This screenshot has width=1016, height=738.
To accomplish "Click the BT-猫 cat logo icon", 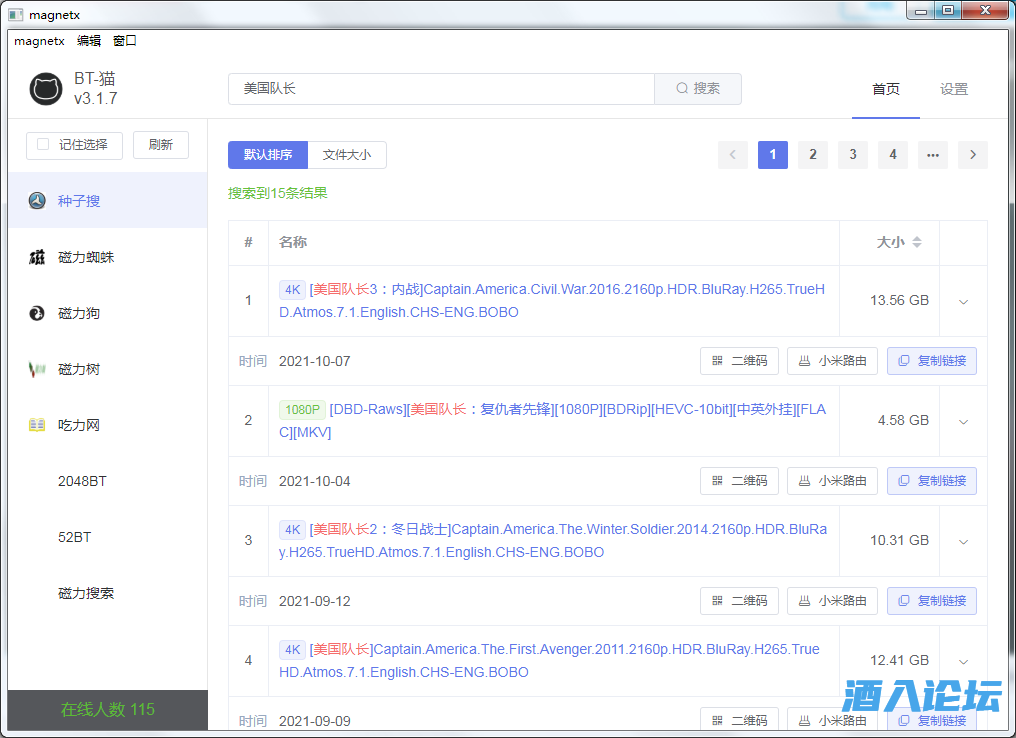I will pos(46,89).
